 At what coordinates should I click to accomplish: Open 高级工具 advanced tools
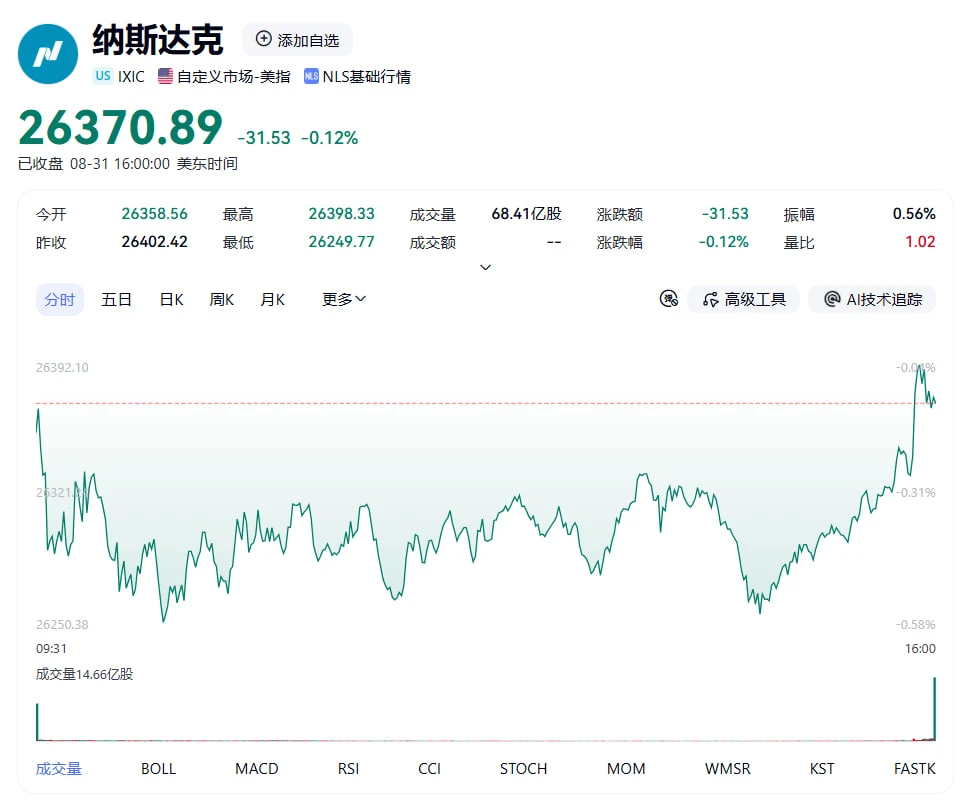(x=744, y=299)
